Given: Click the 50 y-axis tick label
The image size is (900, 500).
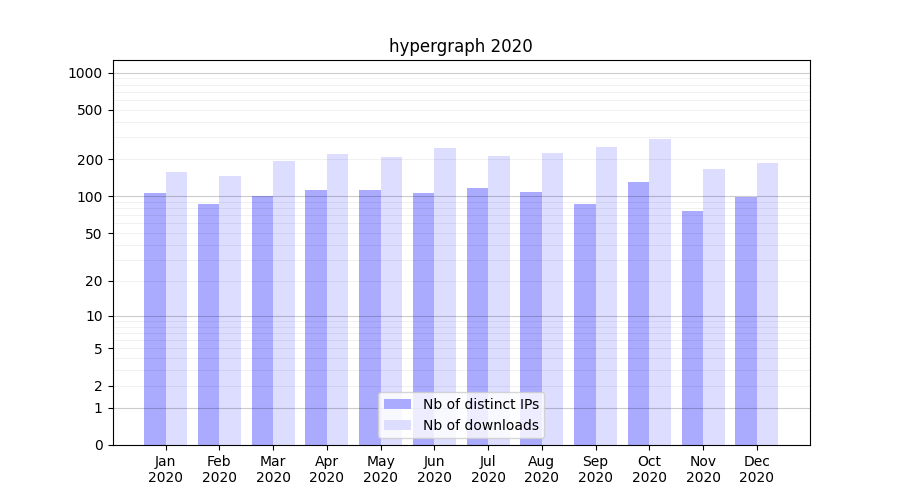Looking at the screenshot, I should click(x=93, y=234).
